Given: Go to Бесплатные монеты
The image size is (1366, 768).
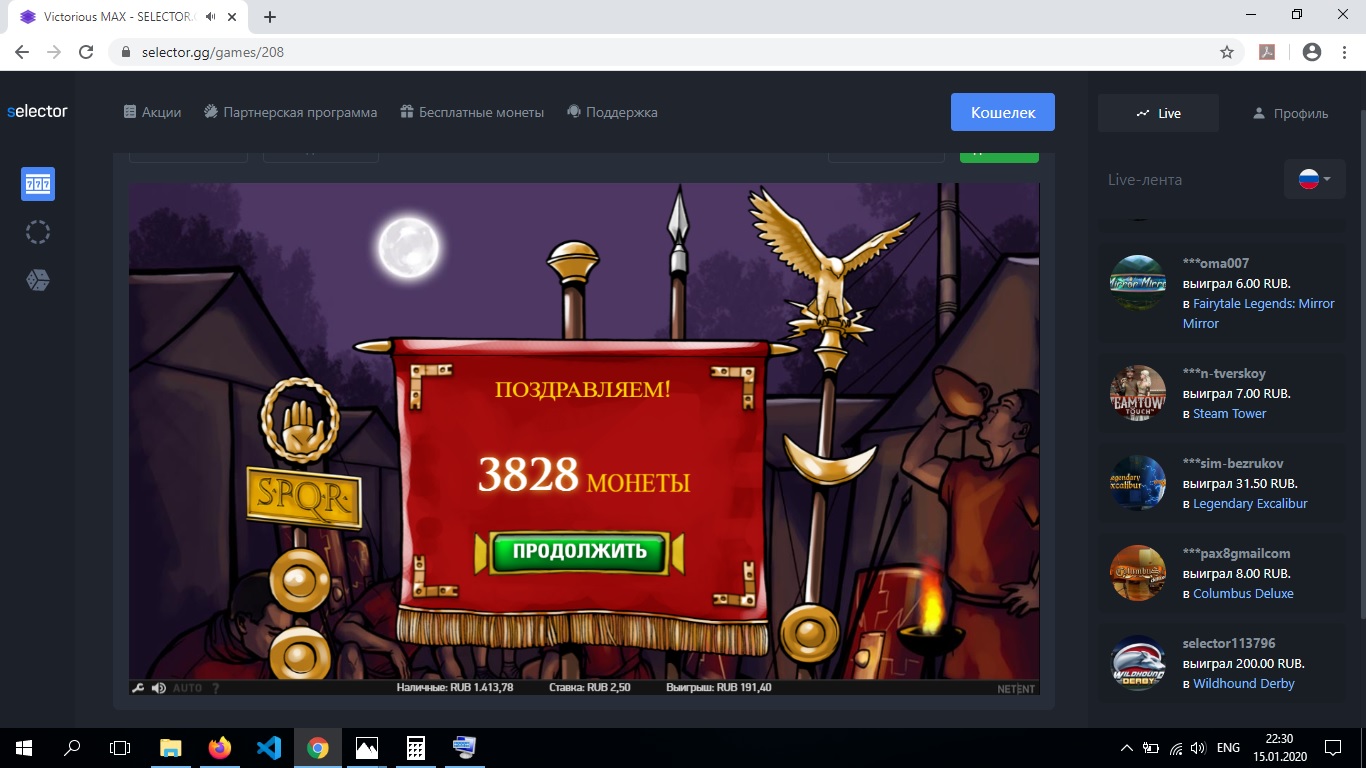Looking at the screenshot, I should [472, 112].
